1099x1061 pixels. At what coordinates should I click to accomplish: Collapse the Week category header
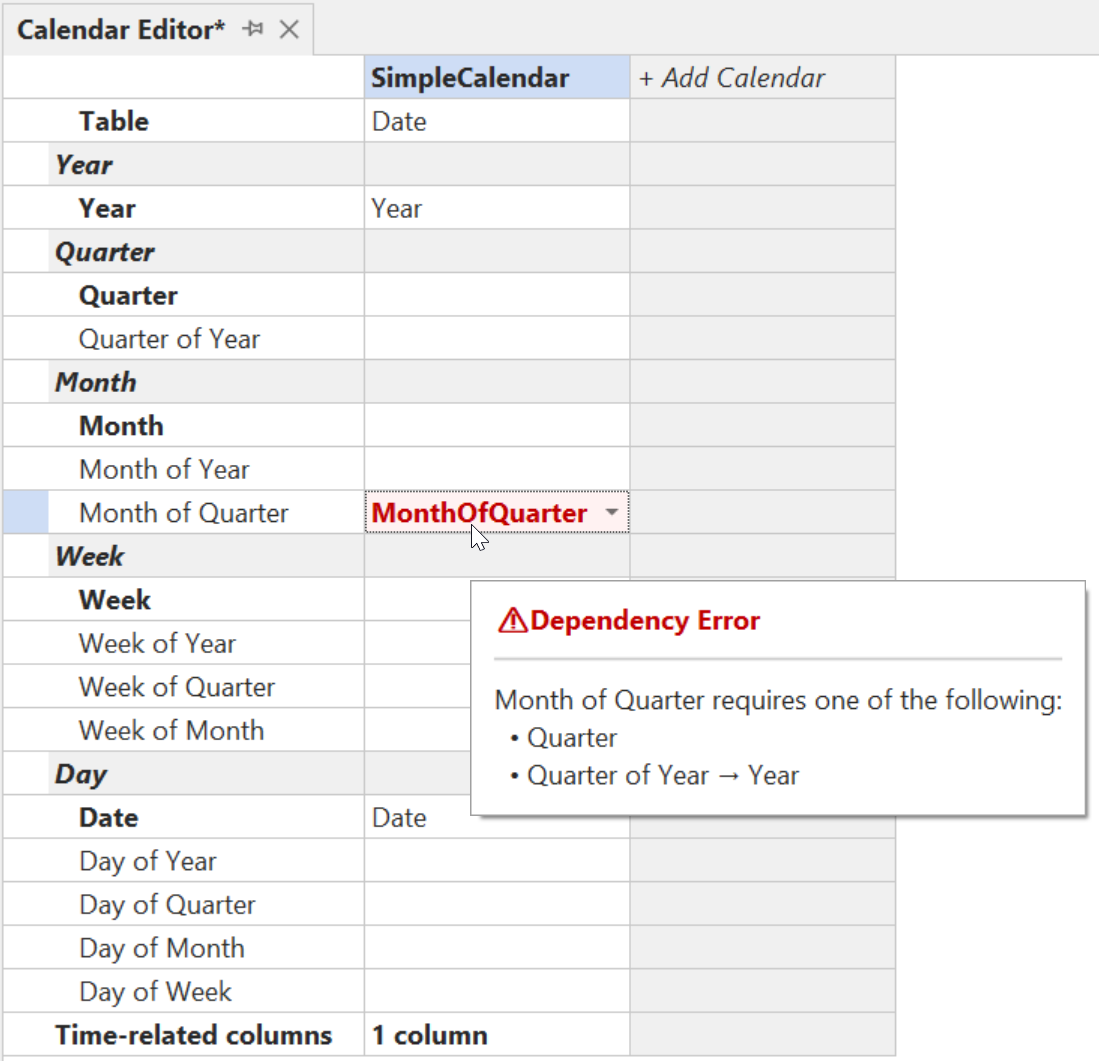[89, 557]
